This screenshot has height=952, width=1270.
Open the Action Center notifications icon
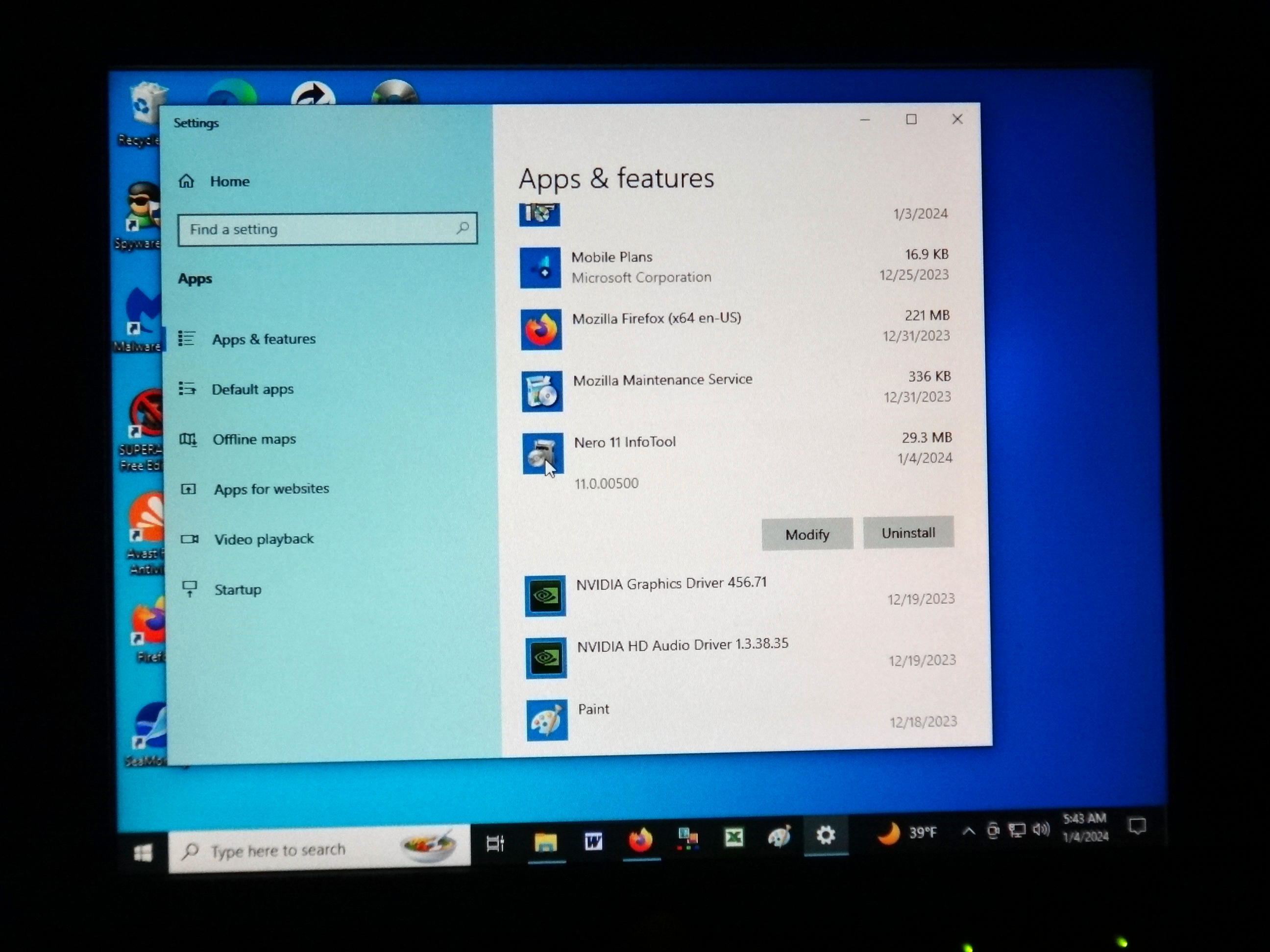1137,826
